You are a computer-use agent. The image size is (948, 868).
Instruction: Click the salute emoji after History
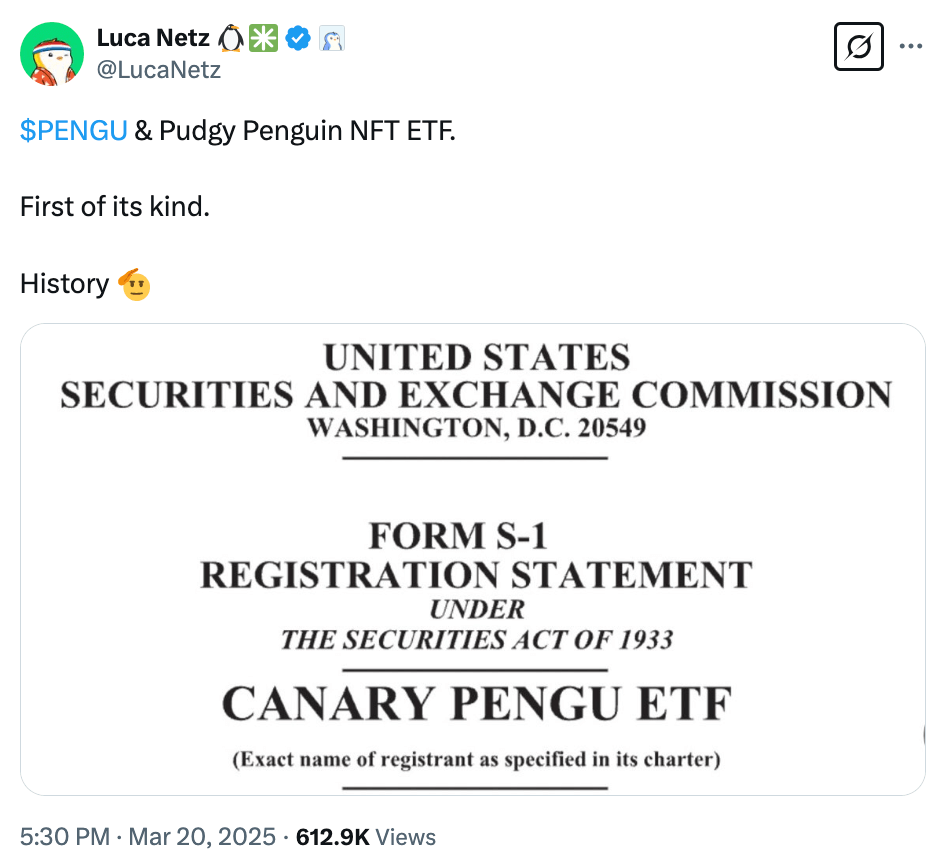coord(135,284)
